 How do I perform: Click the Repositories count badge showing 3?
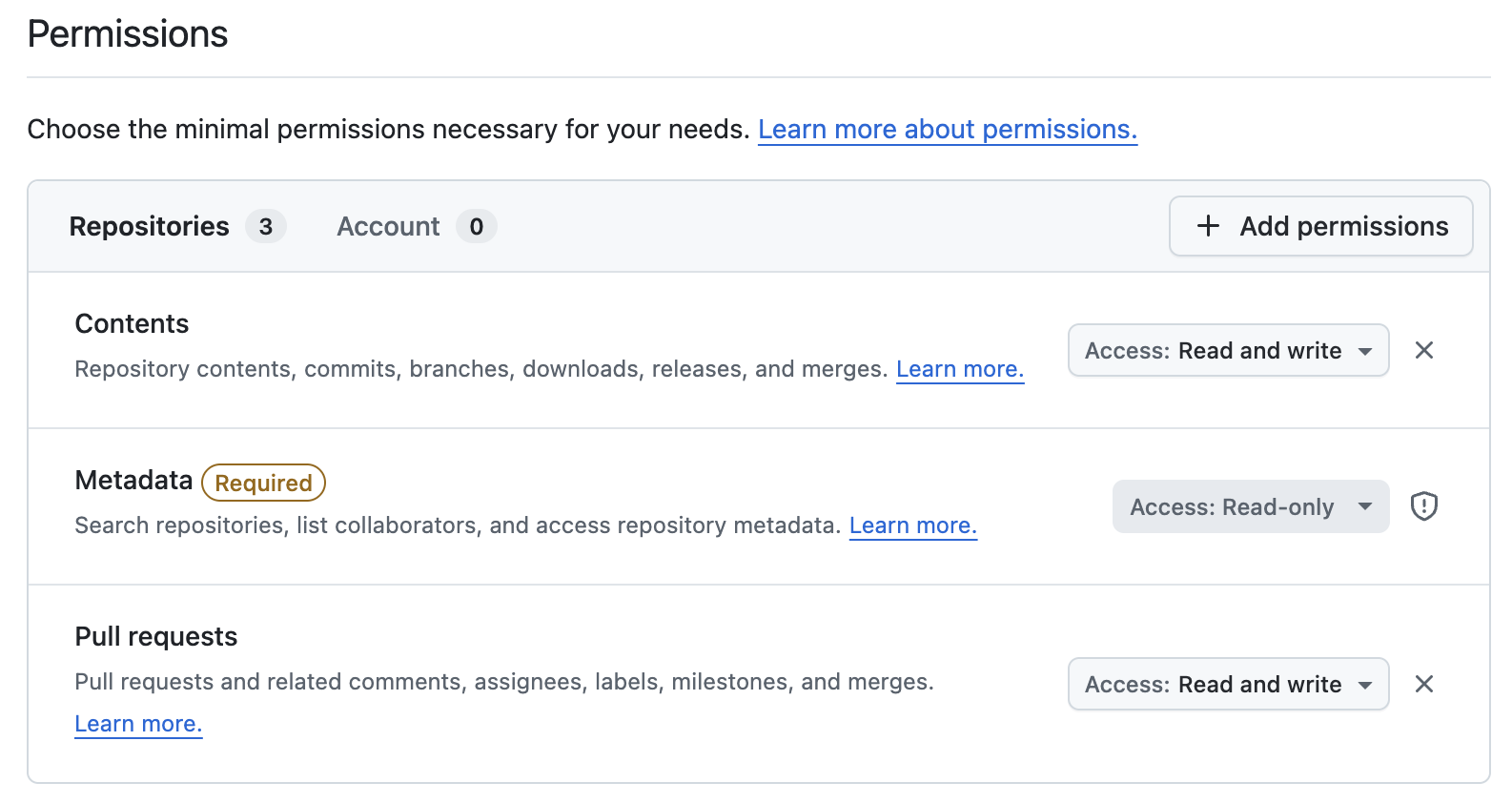click(266, 226)
